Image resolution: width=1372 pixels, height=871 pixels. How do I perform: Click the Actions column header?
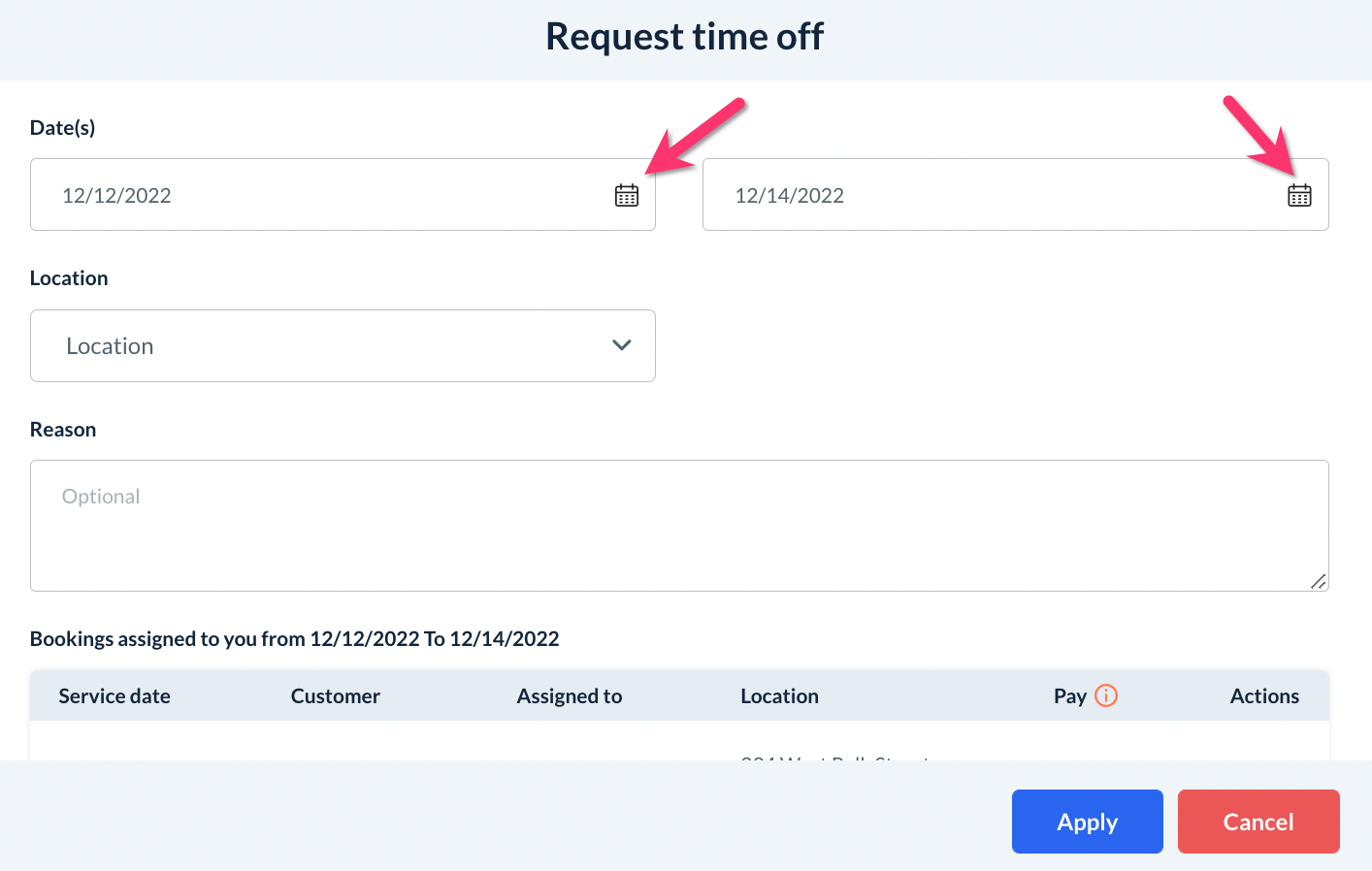click(1264, 696)
